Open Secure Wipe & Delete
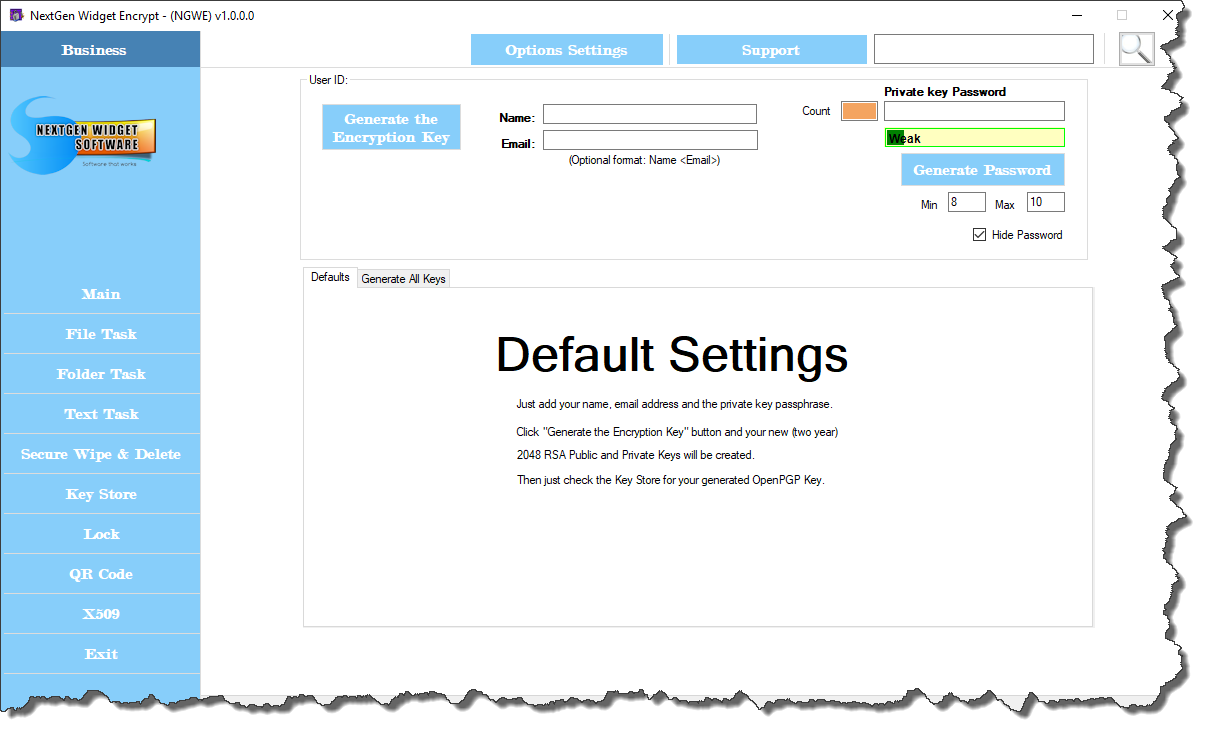Image resolution: width=1207 pixels, height=733 pixels. coord(101,454)
